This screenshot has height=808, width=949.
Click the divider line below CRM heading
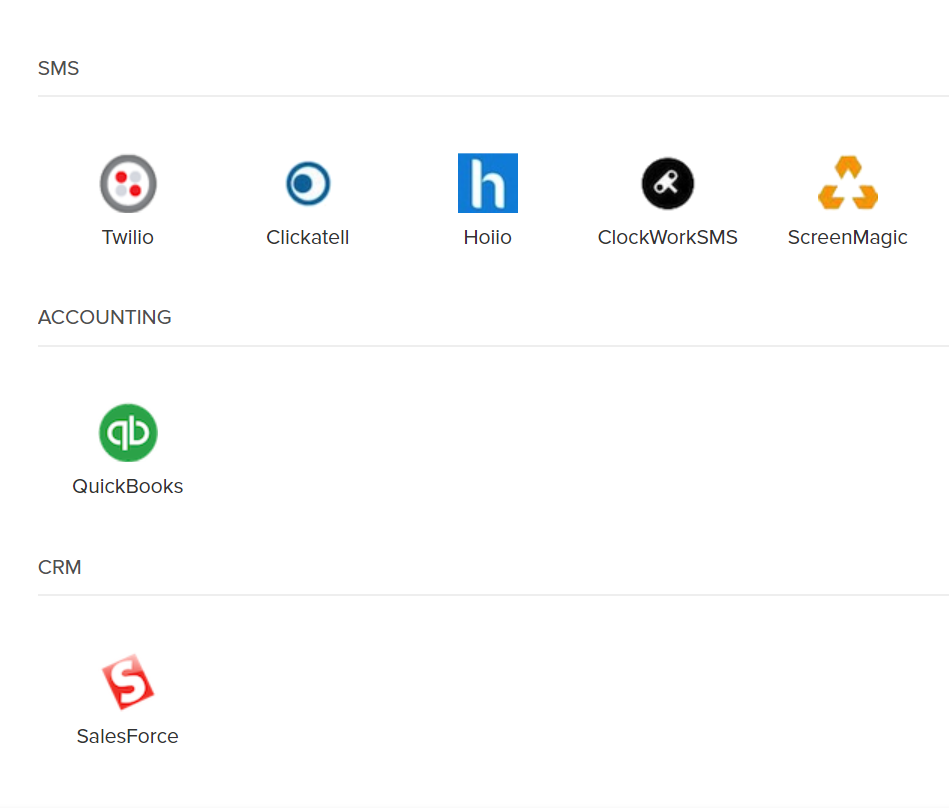click(492, 595)
